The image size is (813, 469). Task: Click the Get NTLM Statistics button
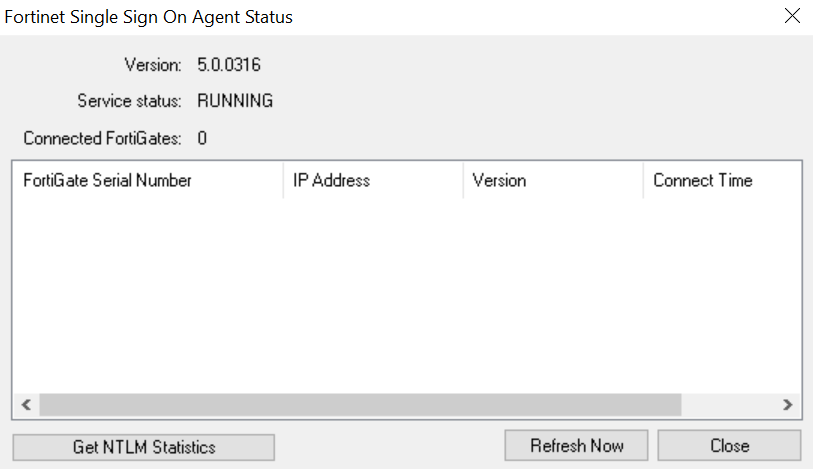144,447
